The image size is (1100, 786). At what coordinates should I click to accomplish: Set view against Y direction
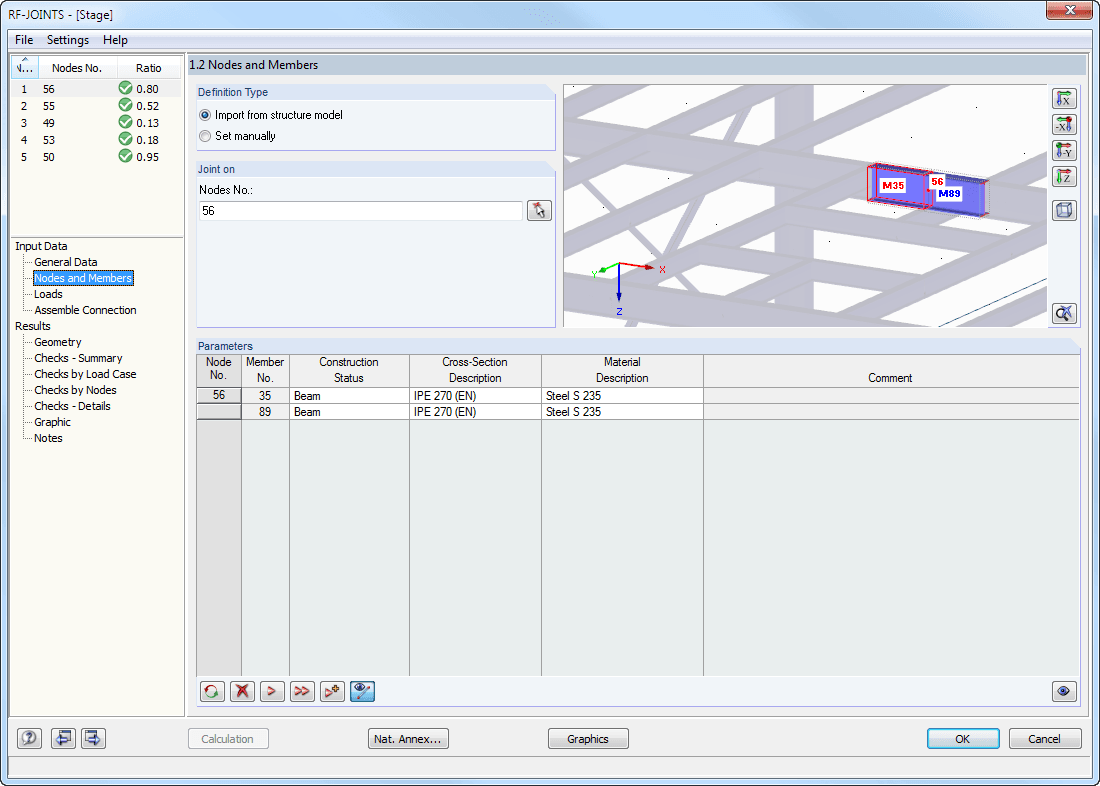click(x=1064, y=150)
